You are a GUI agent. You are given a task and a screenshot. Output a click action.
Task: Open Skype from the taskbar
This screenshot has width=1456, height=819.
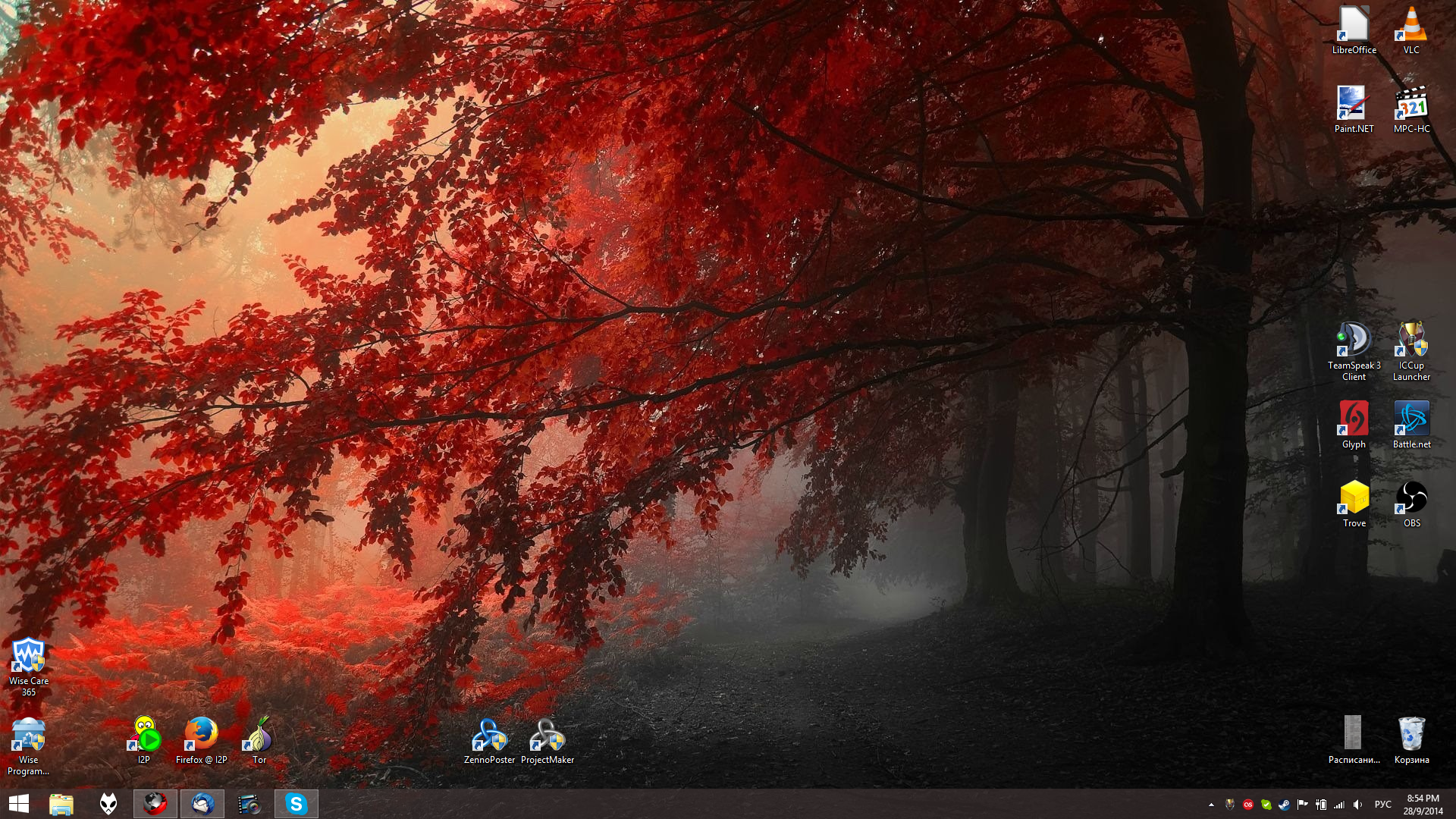pyautogui.click(x=296, y=804)
